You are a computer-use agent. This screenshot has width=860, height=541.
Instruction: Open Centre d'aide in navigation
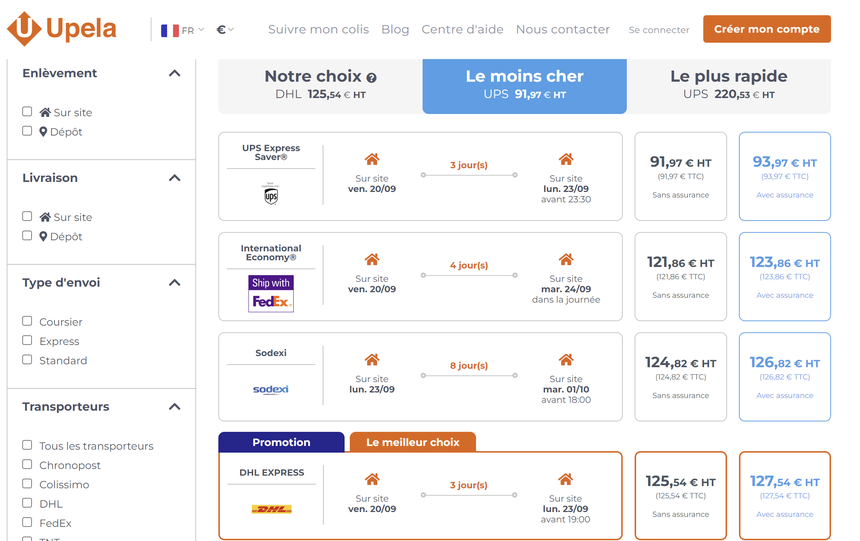462,30
